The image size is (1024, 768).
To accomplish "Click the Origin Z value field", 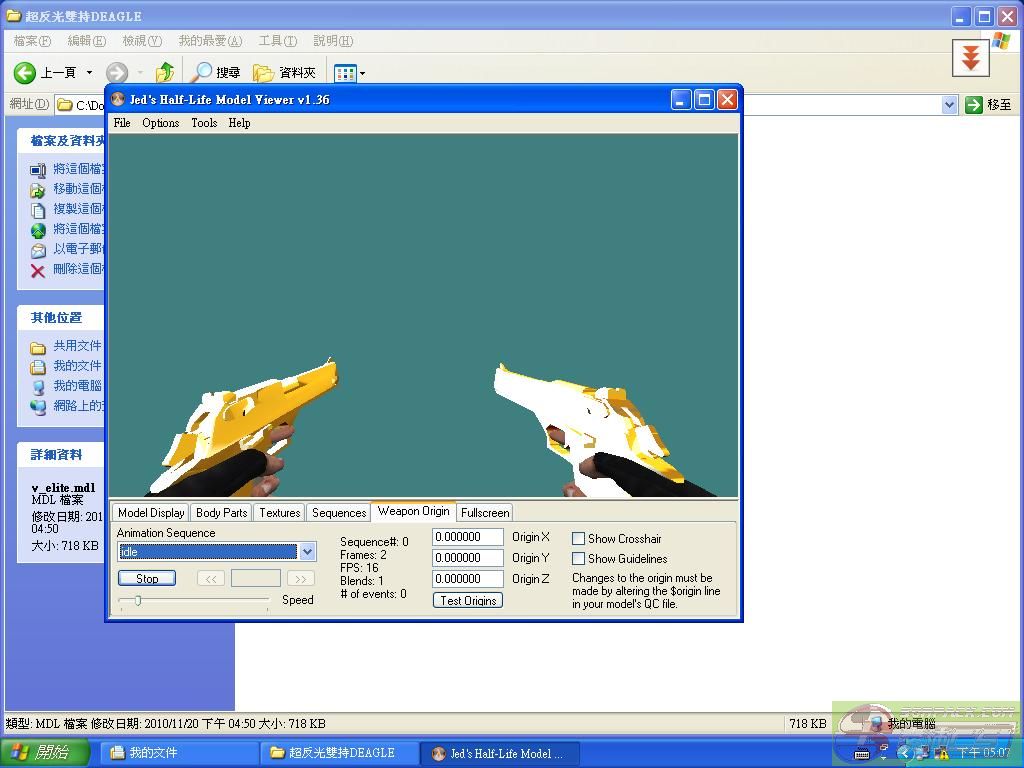I will point(468,579).
